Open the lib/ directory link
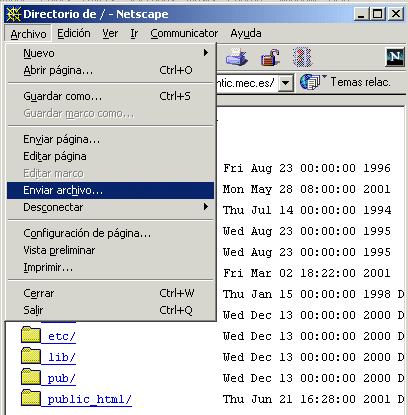This screenshot has height=415, width=408. click(61, 357)
